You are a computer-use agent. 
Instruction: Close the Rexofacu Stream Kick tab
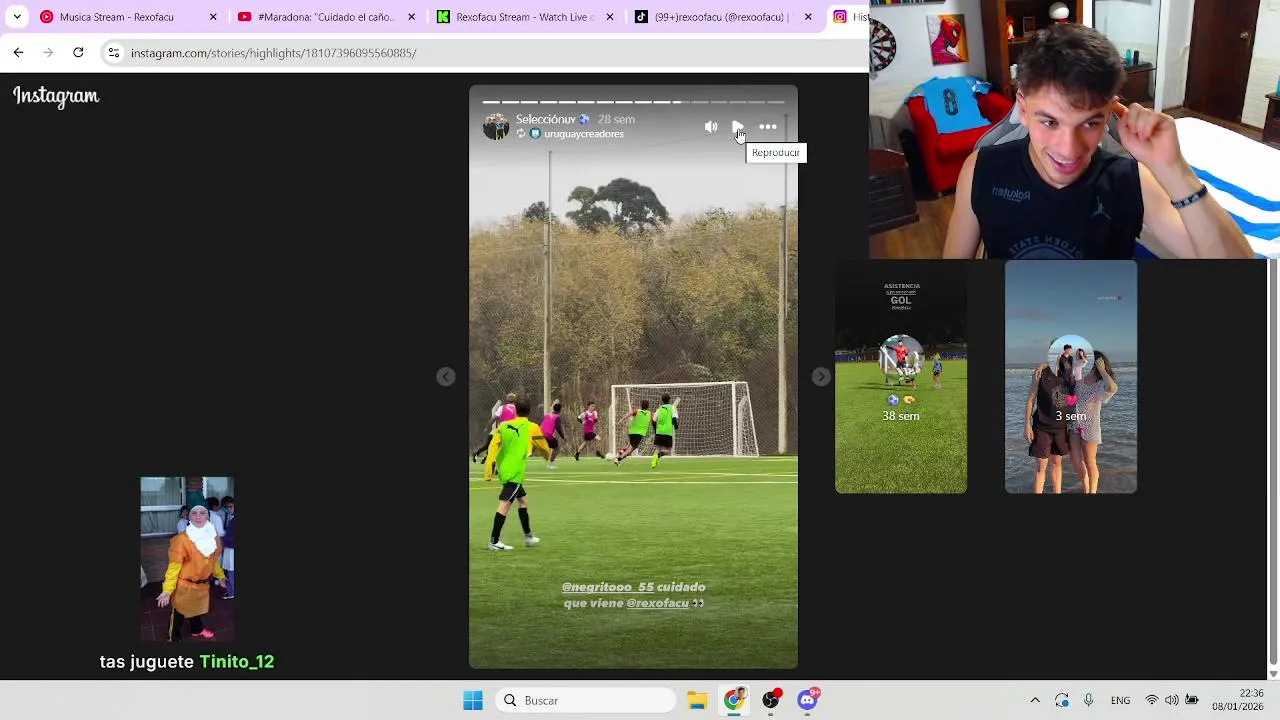click(610, 17)
